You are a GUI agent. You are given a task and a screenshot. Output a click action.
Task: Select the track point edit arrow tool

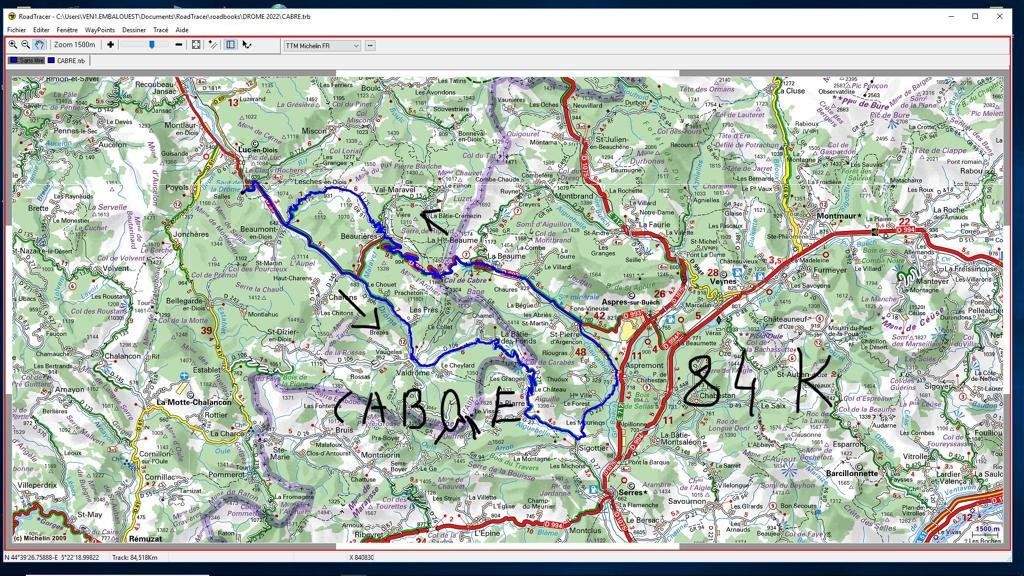click(246, 45)
